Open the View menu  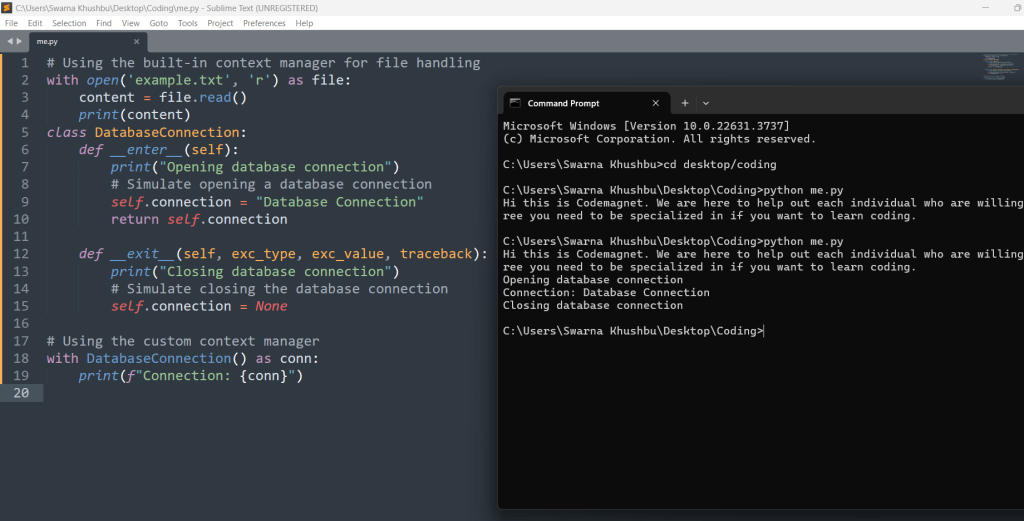coord(131,23)
